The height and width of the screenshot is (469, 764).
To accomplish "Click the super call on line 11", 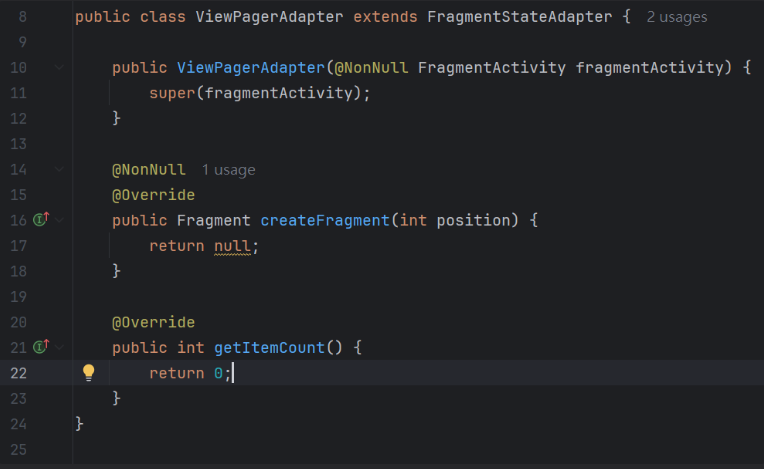I will [x=172, y=93].
